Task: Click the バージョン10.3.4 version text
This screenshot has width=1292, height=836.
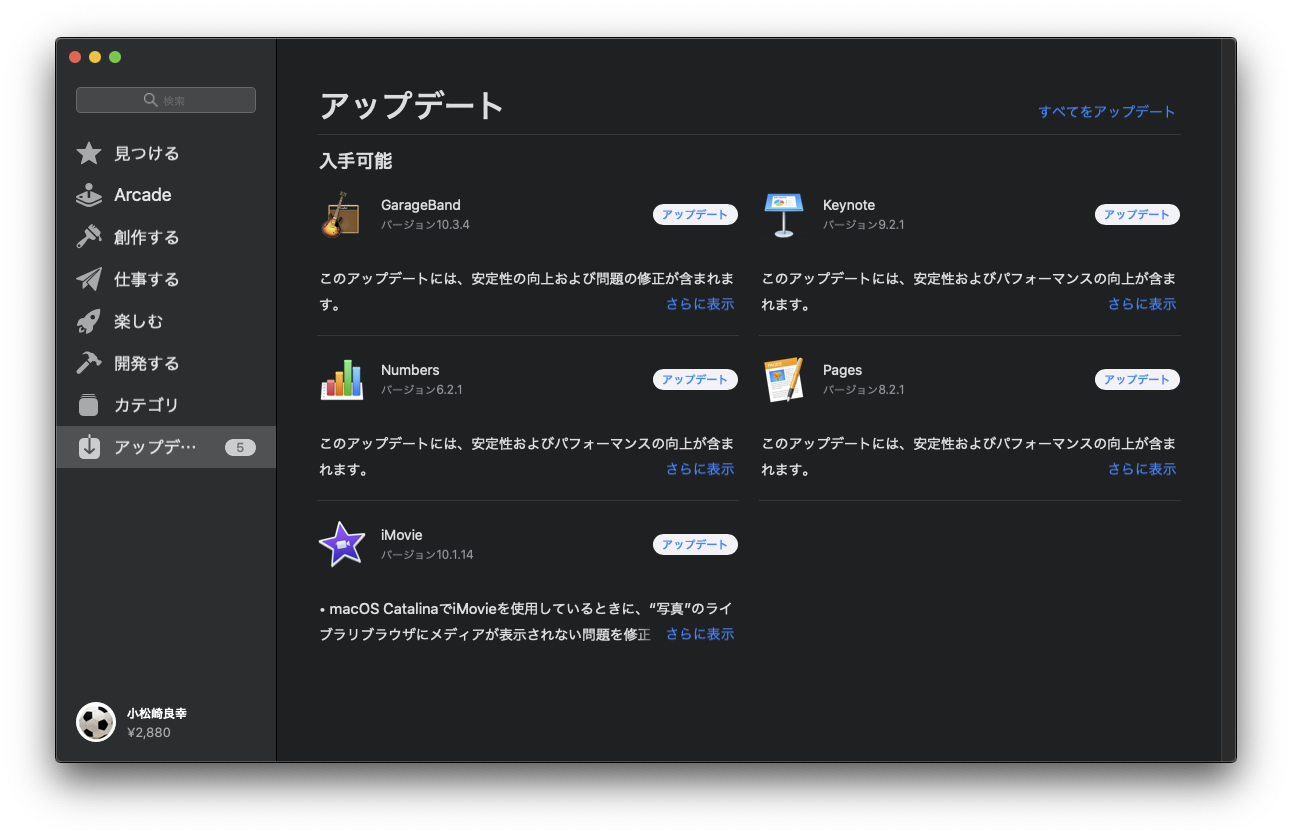Action: 425,225
